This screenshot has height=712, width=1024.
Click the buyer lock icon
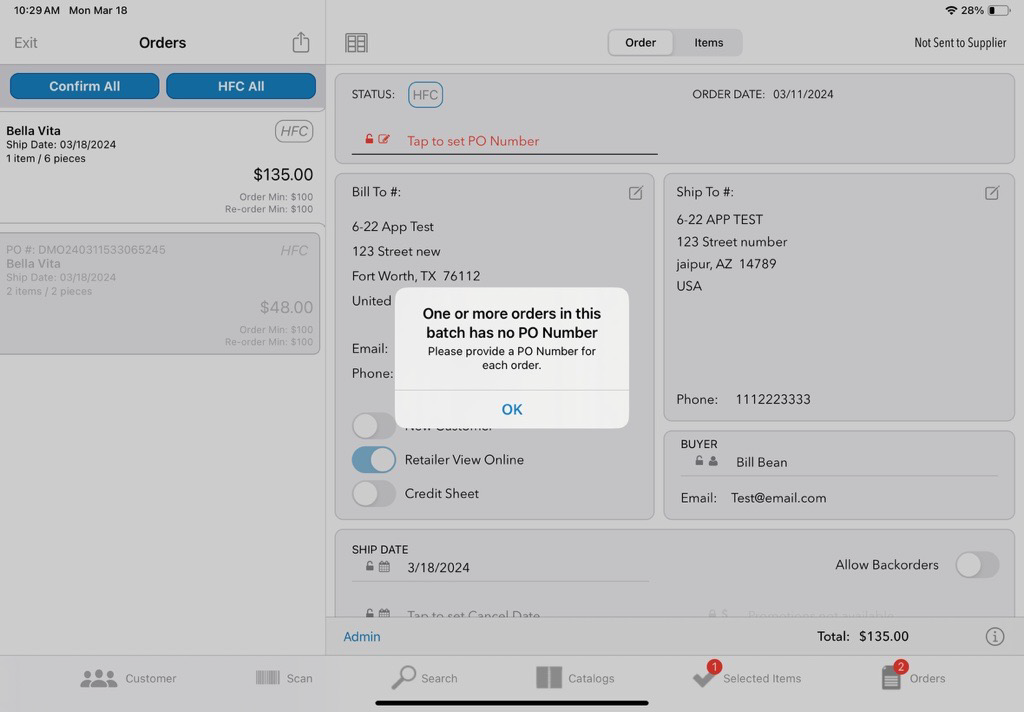[x=699, y=461]
